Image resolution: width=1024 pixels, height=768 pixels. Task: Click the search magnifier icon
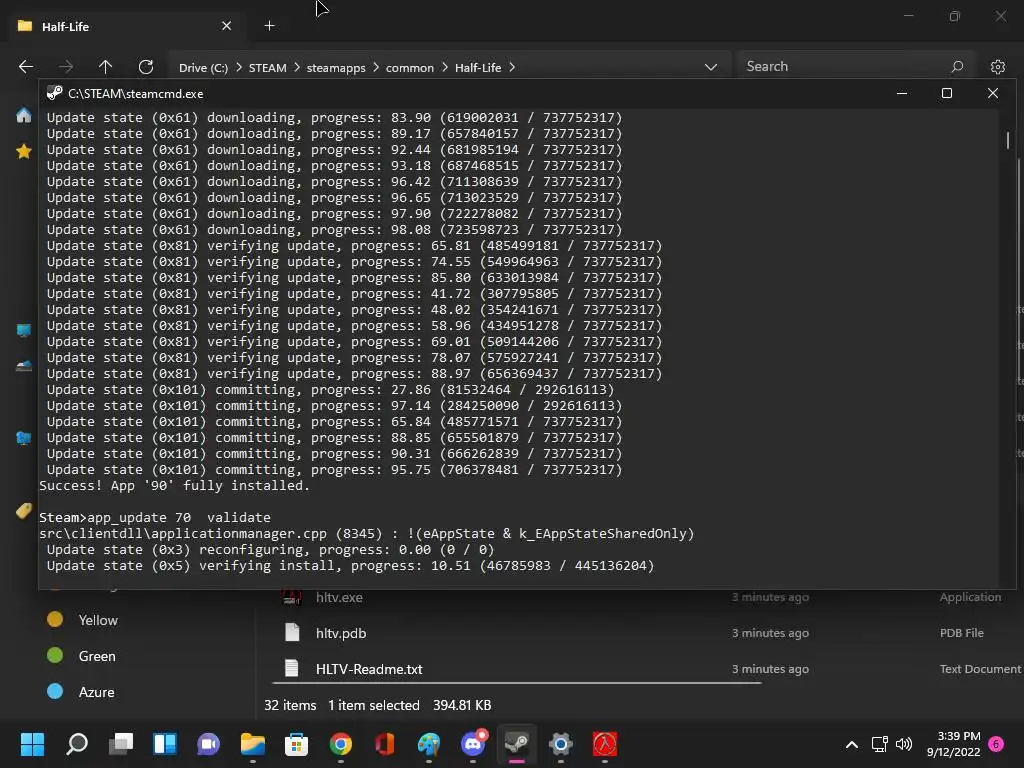tap(957, 67)
